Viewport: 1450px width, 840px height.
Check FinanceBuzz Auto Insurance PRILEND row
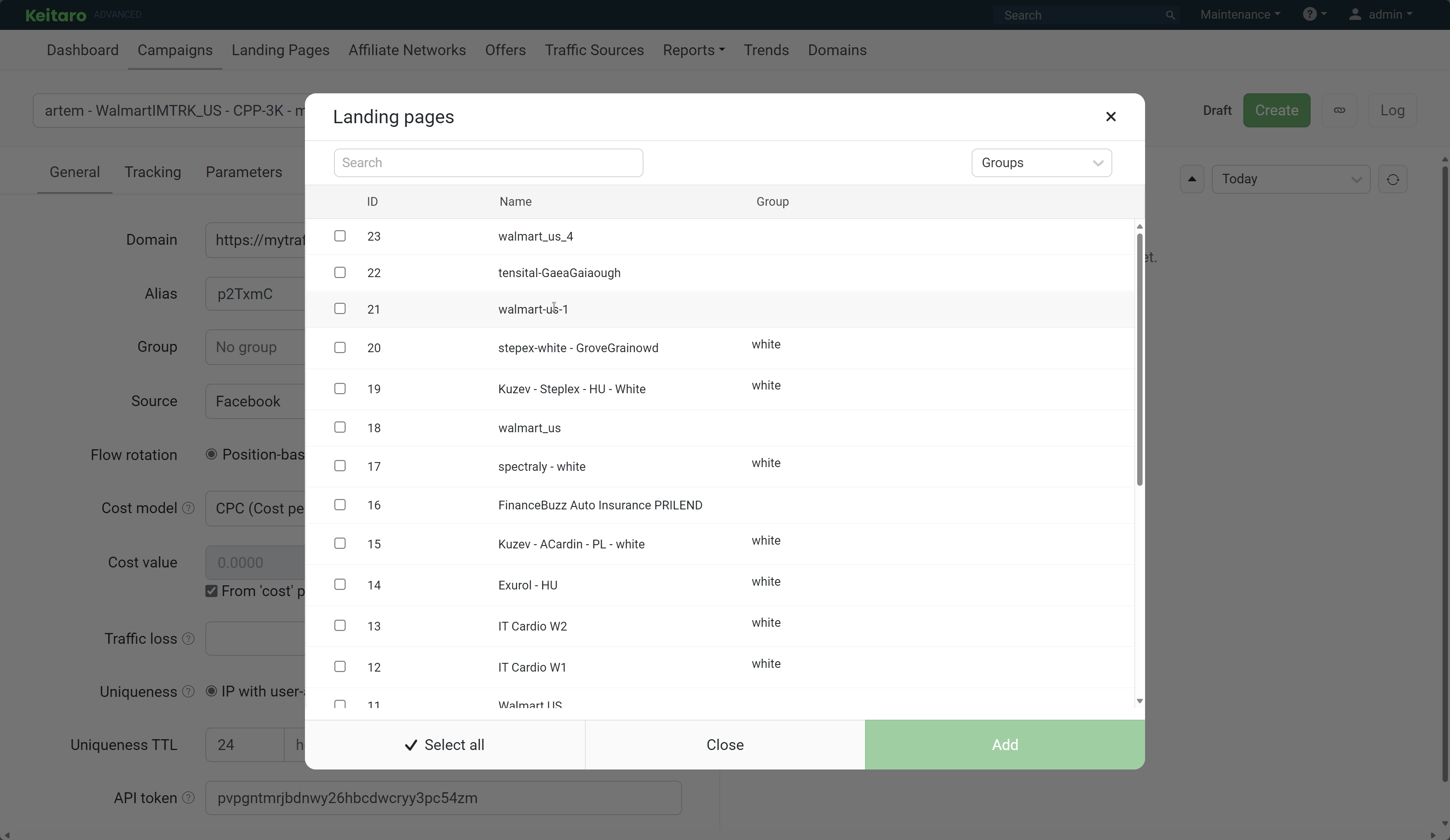(340, 504)
